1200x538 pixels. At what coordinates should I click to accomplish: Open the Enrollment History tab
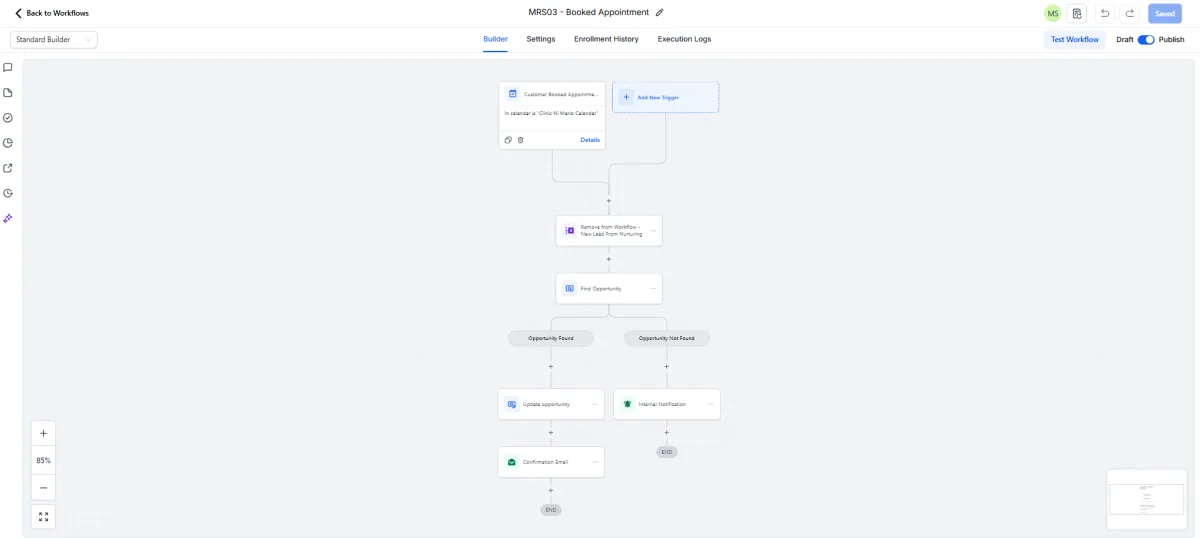tap(606, 39)
